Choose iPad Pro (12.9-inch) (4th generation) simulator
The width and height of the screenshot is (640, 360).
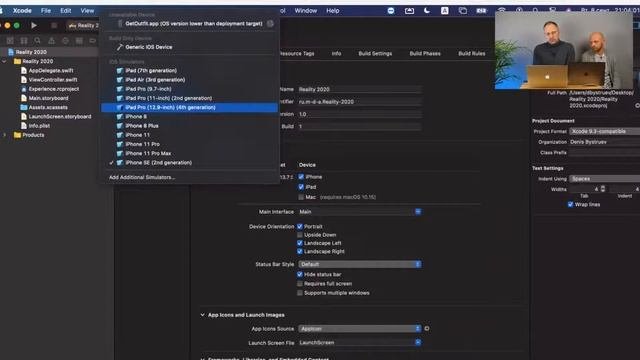point(189,107)
